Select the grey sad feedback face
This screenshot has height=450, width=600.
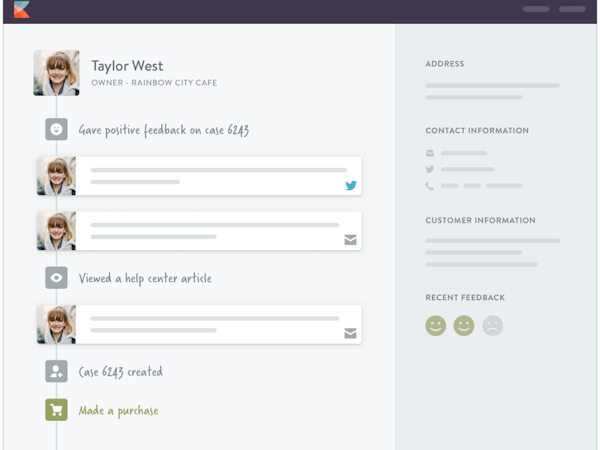coord(492,325)
